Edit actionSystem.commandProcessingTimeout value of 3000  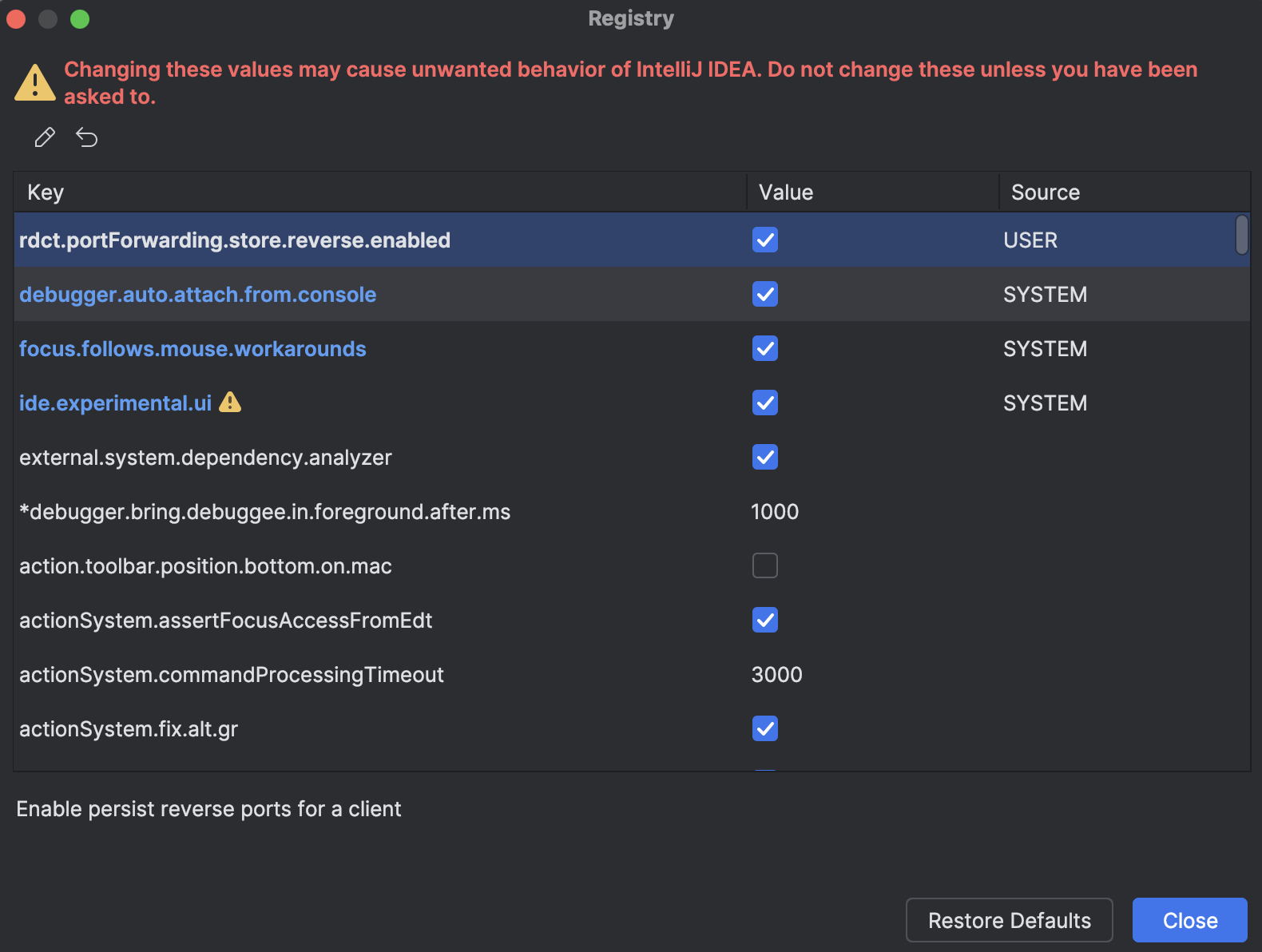776,674
